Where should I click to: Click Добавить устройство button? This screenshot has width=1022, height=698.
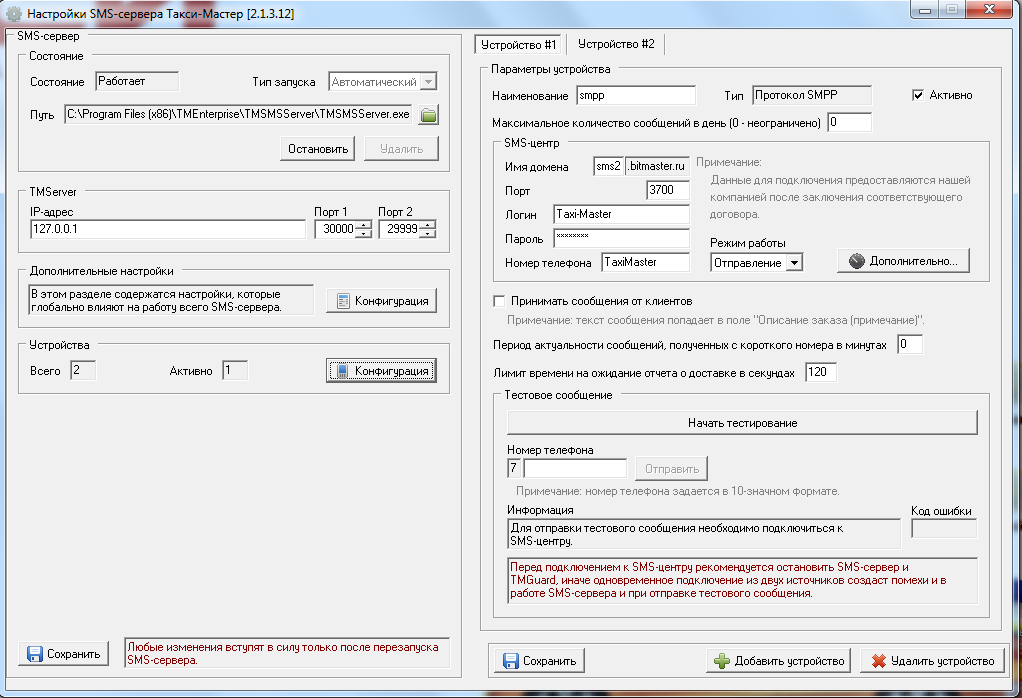pyautogui.click(x=779, y=661)
